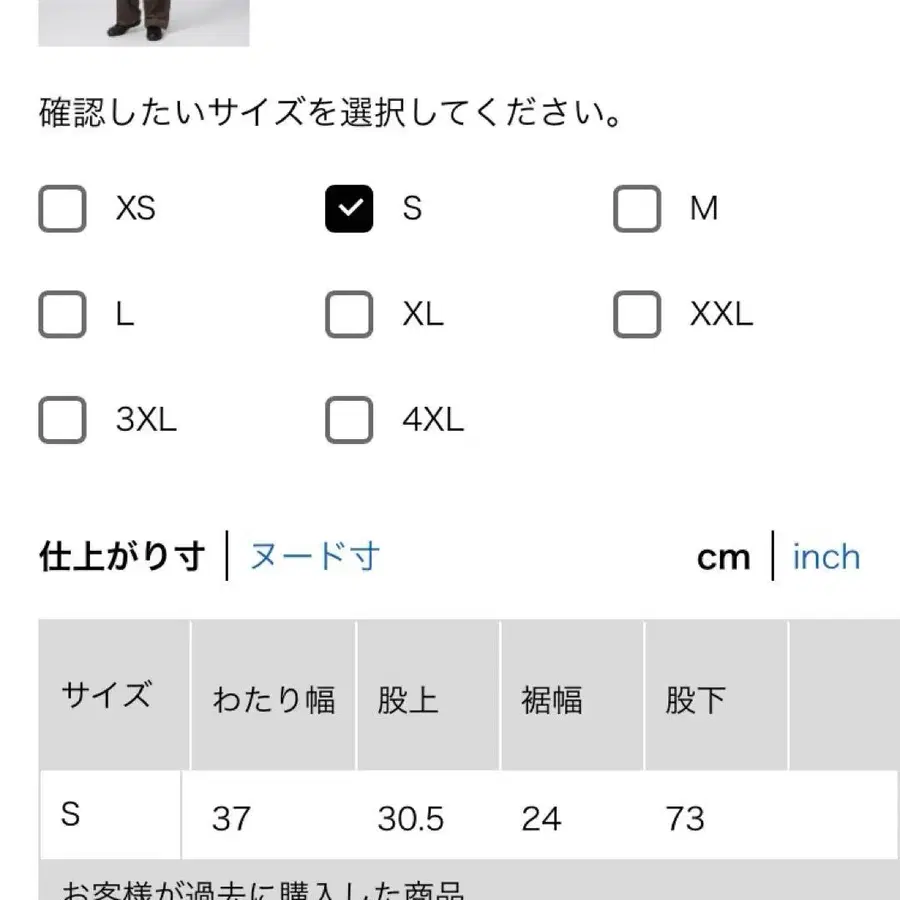Select the XL size option
Image resolution: width=900 pixels, height=900 pixels.
[x=348, y=315]
